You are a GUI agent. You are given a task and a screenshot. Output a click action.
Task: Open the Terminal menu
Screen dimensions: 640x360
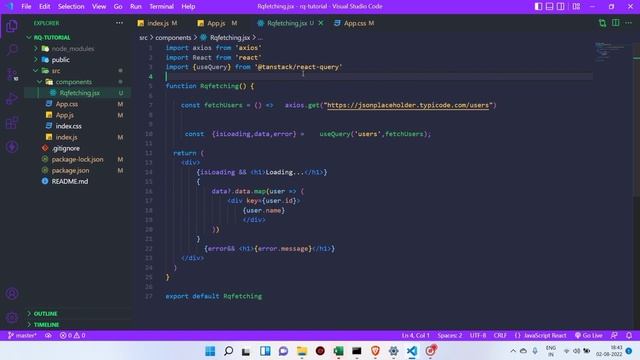pyautogui.click(x=161, y=7)
